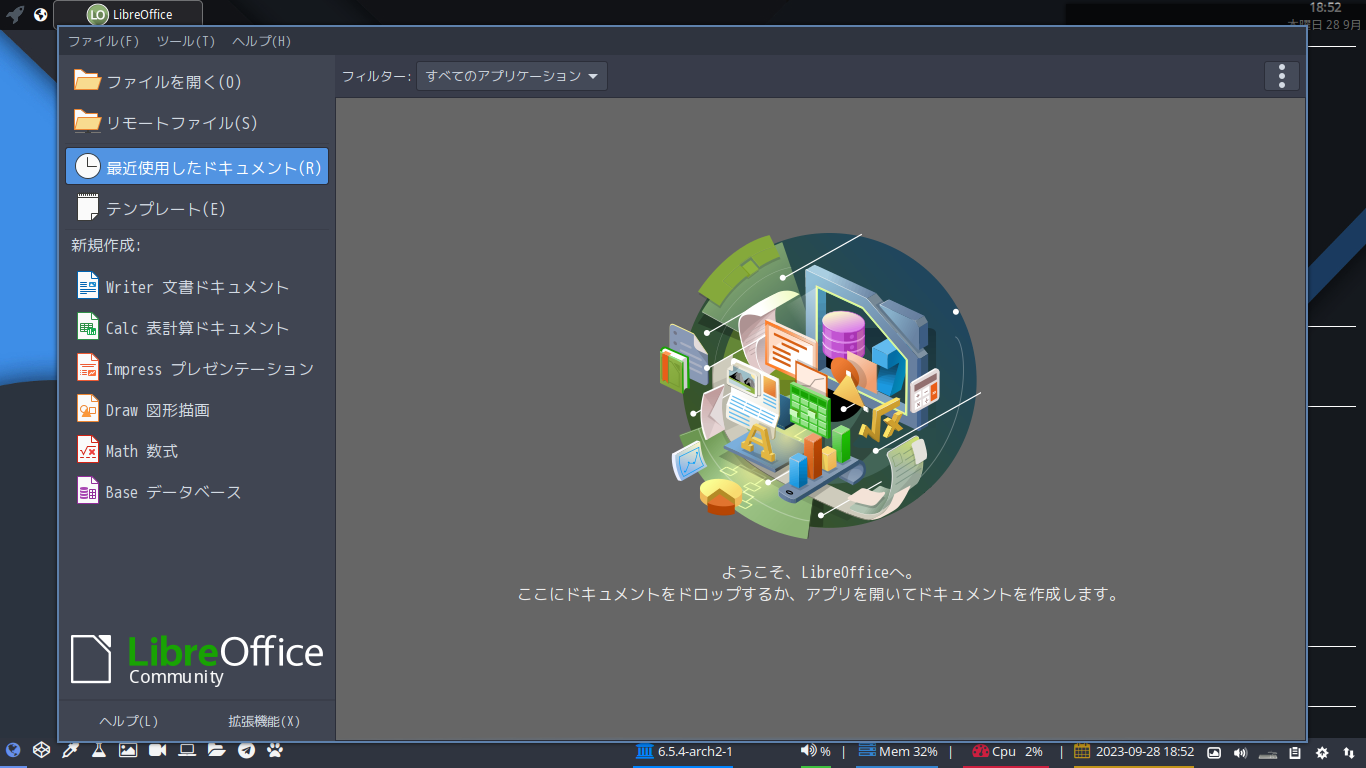Click リモートファイル(S) button
This screenshot has width=1366, height=768.
pos(197,122)
